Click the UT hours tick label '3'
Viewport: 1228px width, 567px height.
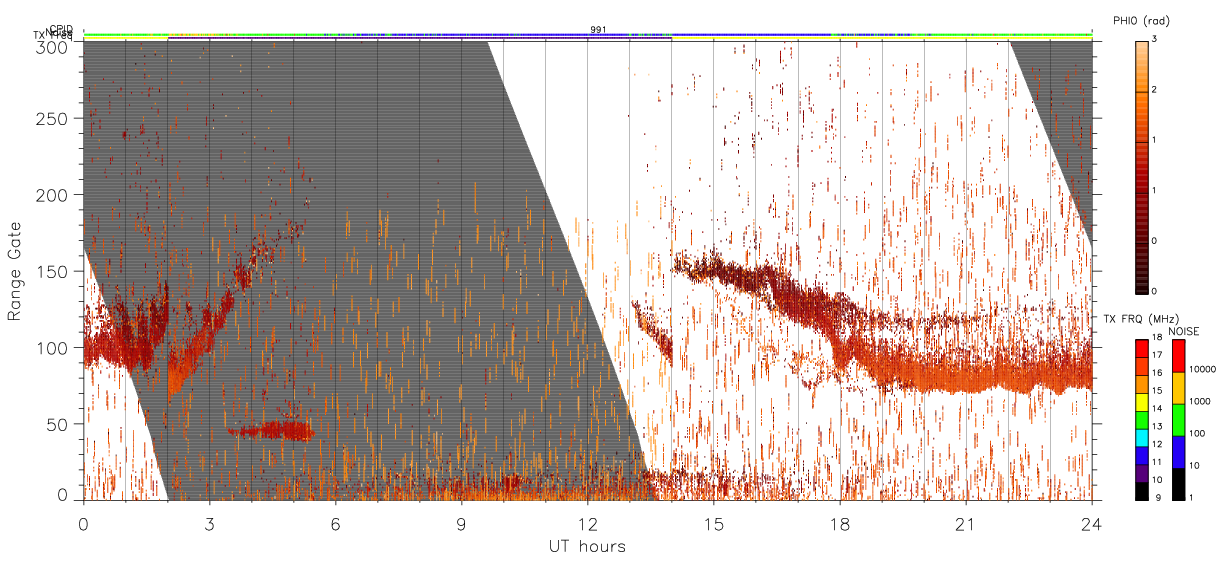pyautogui.click(x=209, y=524)
